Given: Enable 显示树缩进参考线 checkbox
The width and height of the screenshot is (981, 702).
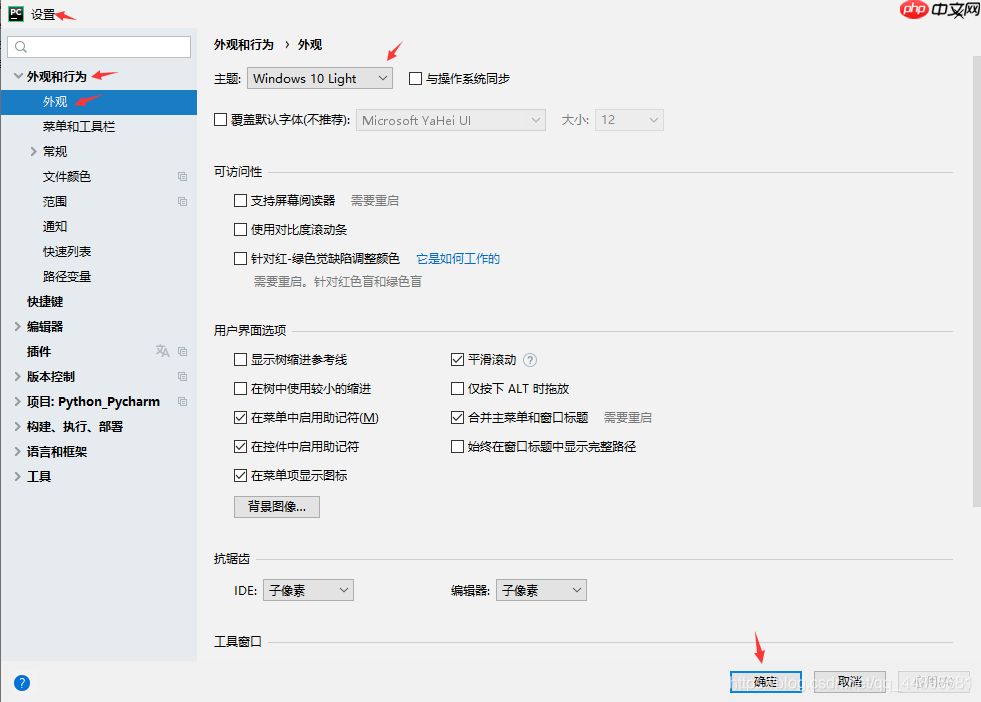Looking at the screenshot, I should point(240,359).
